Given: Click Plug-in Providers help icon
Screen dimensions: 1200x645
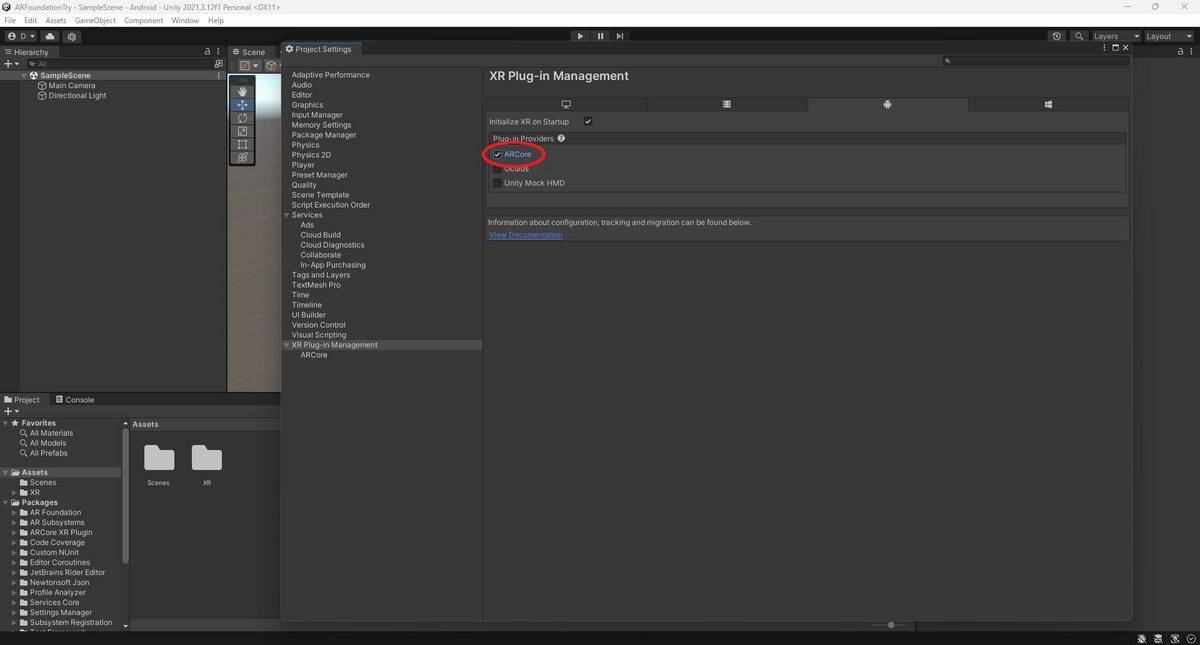Looking at the screenshot, I should (561, 138).
